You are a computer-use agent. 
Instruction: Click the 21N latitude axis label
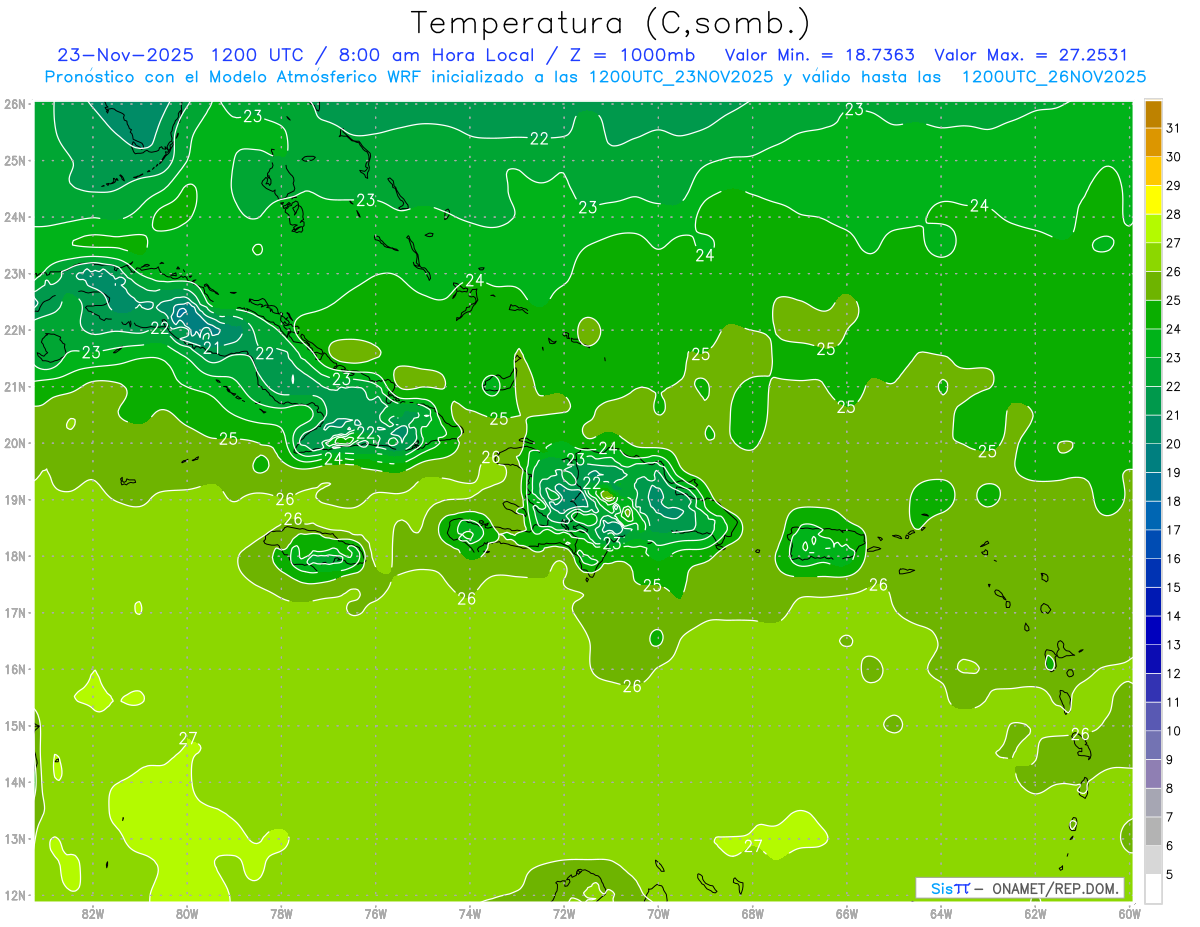point(15,387)
